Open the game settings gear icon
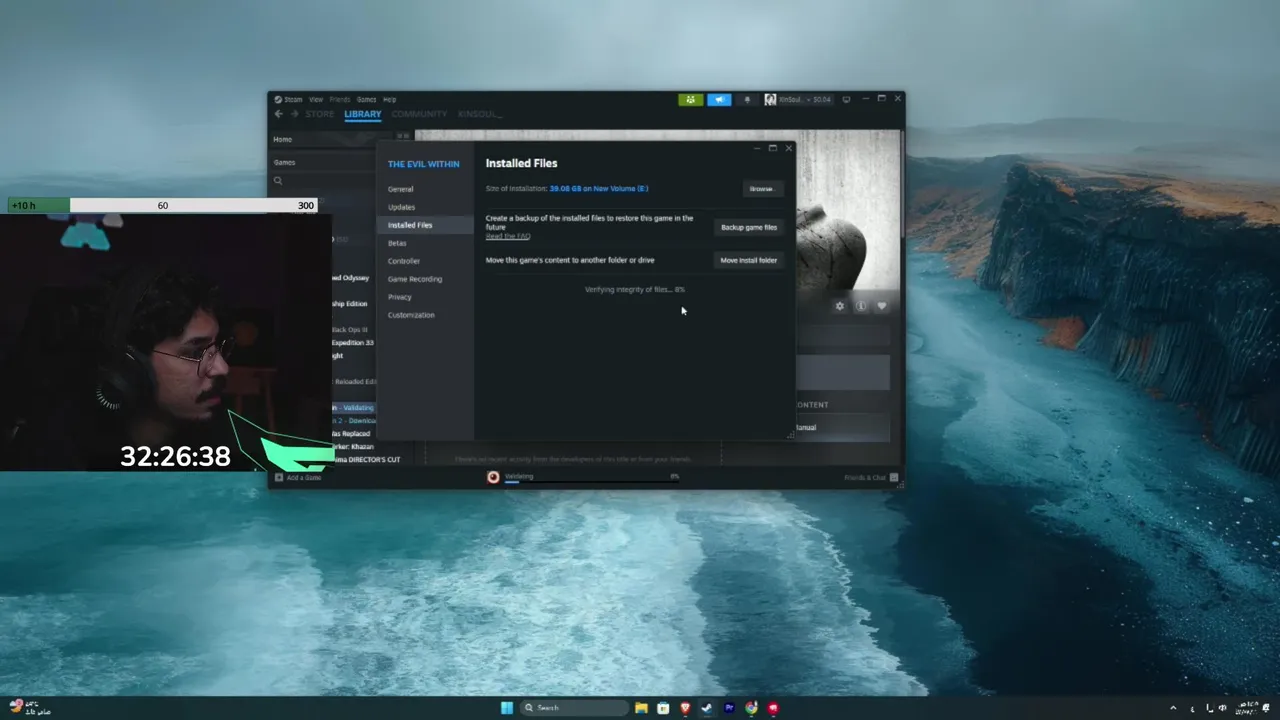Screen dimensions: 1280x720 [839, 306]
